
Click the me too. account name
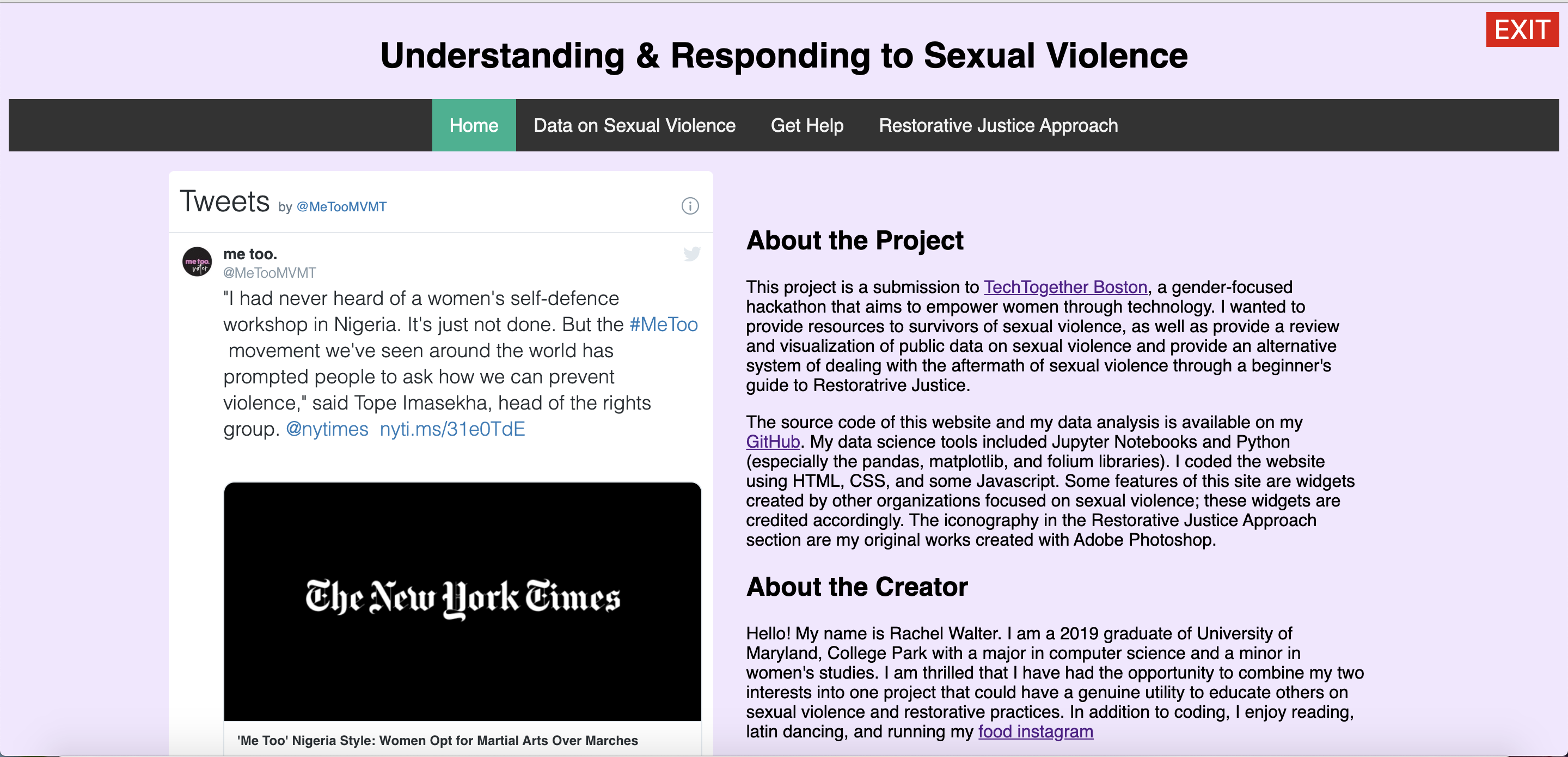click(249, 254)
